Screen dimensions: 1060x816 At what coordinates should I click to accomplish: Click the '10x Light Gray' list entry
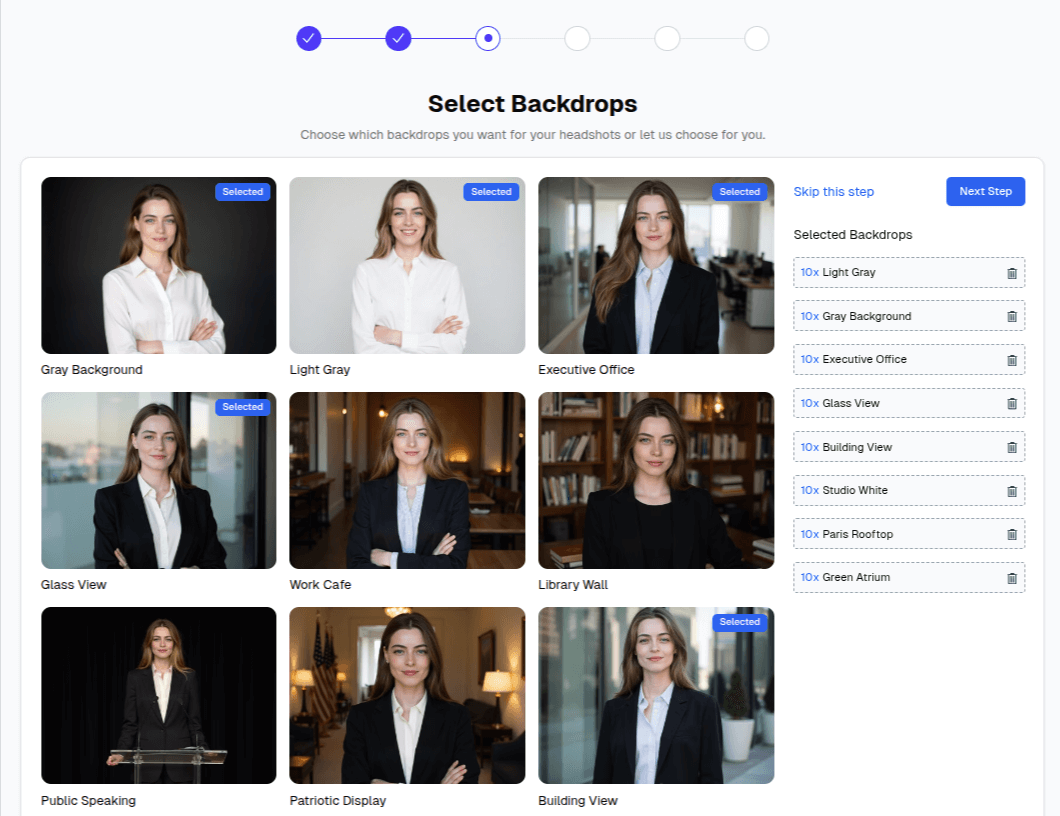pos(909,272)
